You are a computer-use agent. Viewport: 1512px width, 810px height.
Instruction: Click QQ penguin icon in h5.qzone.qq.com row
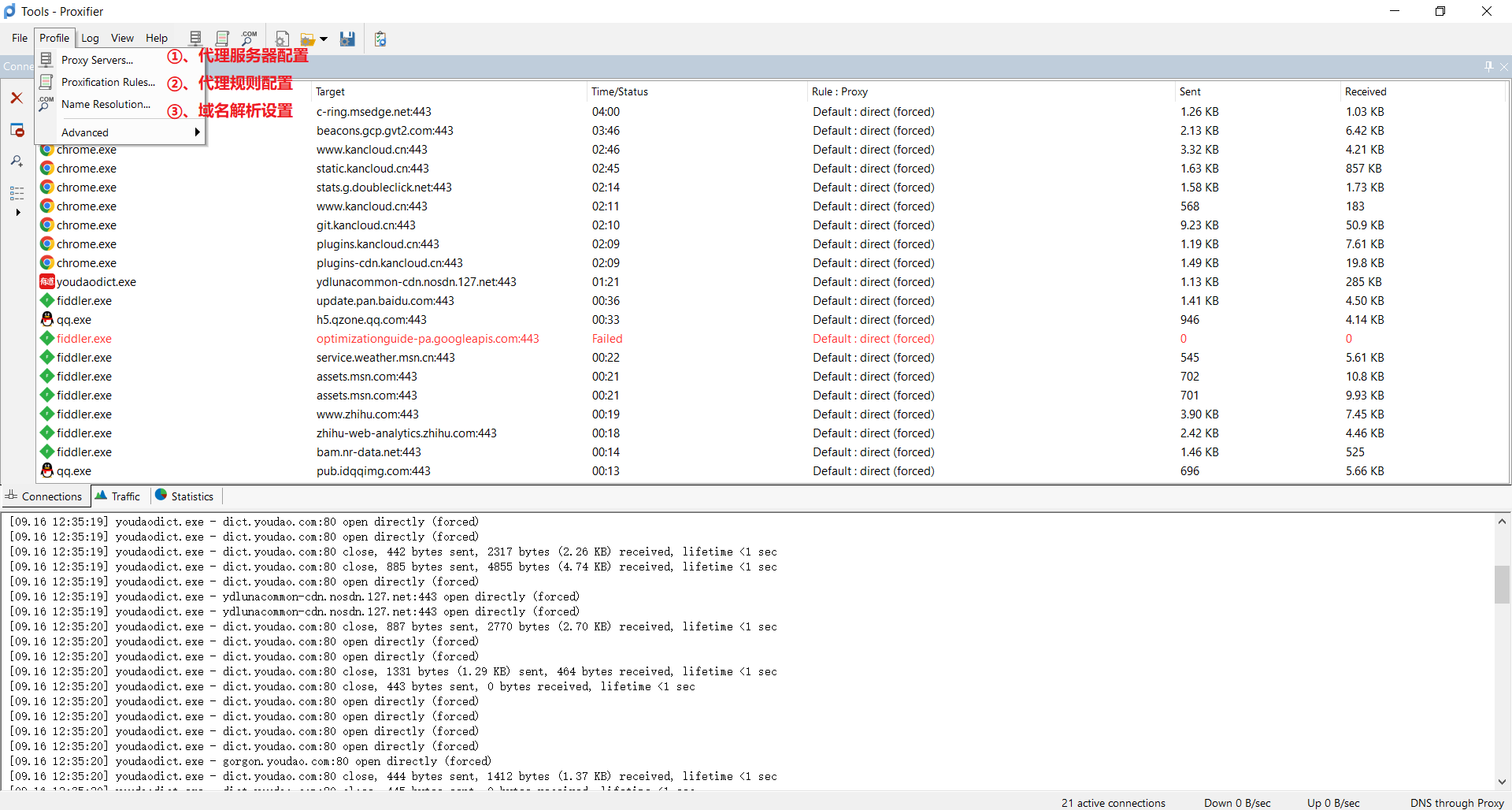[47, 319]
